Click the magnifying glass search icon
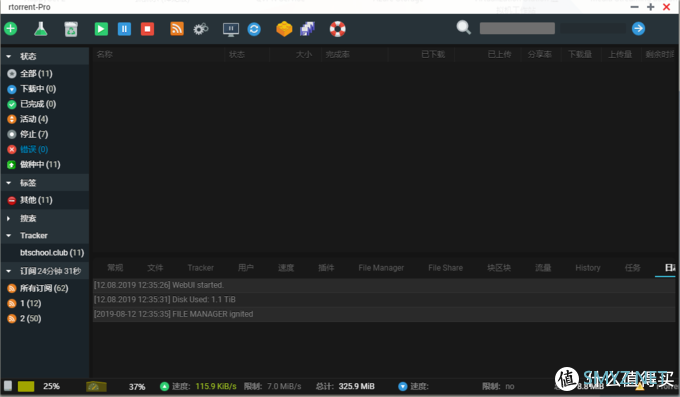Viewport: 680px width, 397px height. click(x=464, y=27)
